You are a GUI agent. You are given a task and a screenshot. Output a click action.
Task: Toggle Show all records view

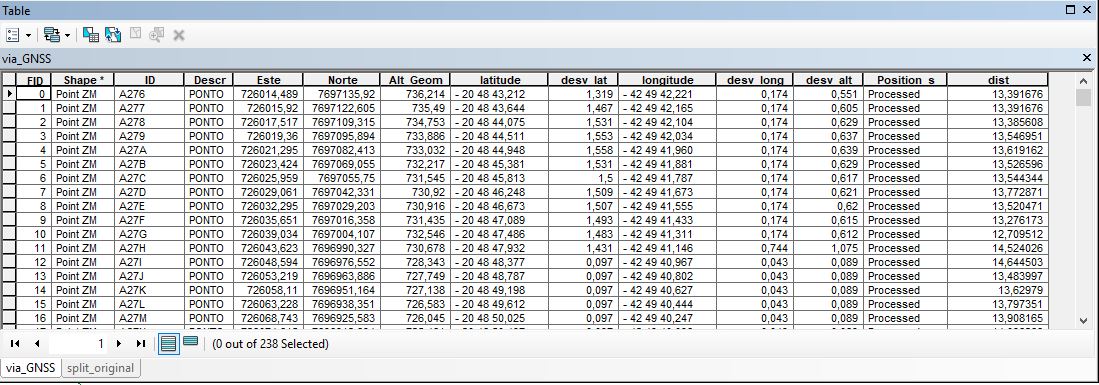pos(168,344)
